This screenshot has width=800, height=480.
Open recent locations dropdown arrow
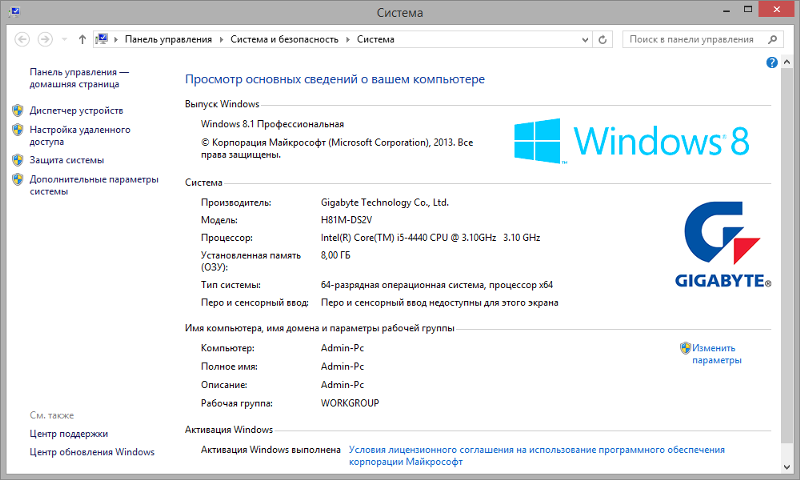pyautogui.click(x=64, y=40)
